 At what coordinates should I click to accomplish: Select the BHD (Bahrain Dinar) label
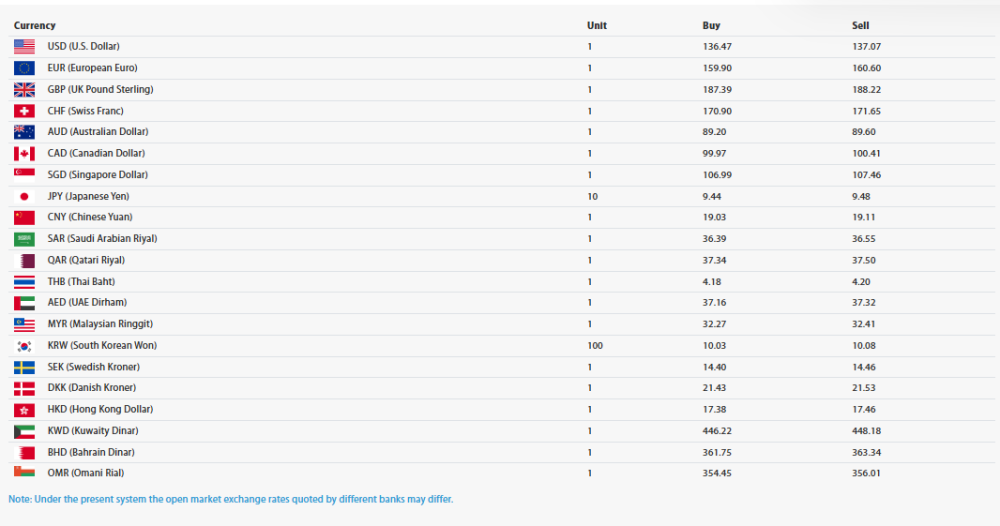coord(91,452)
